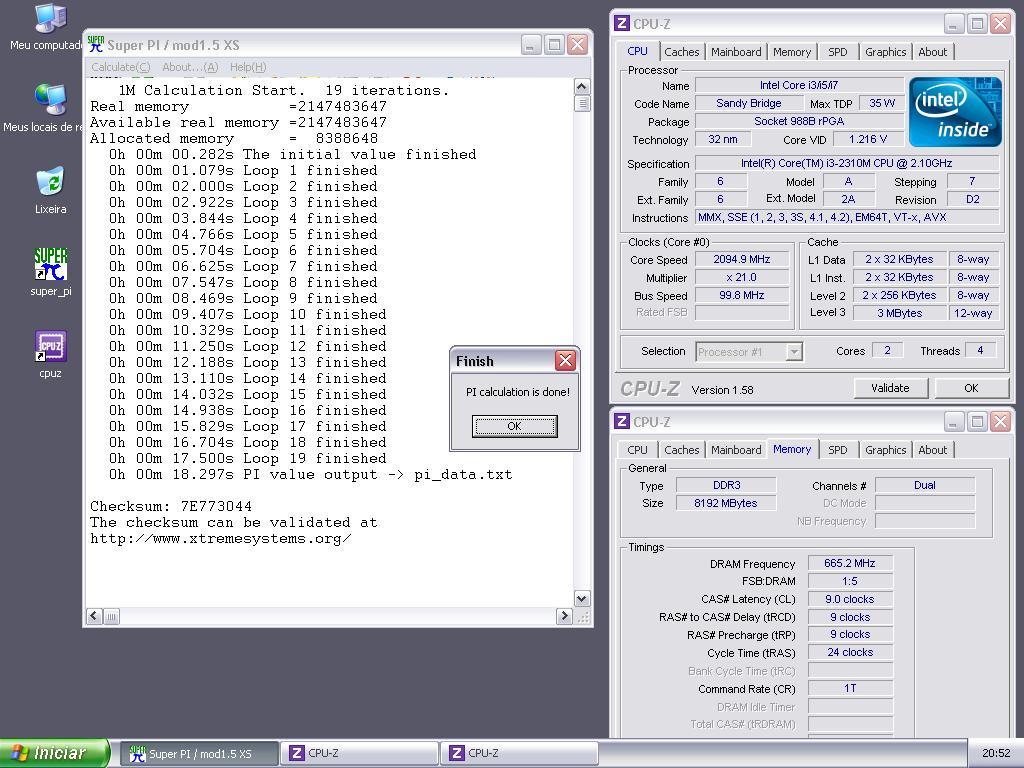Minimize the top CPU-Z window
This screenshot has width=1024, height=768.
click(954, 24)
